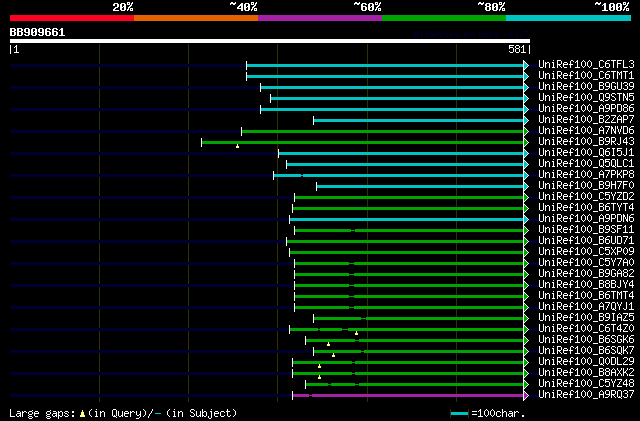
Task: Select the UniRef100_B8BJY4 label
Action: [x=586, y=285]
